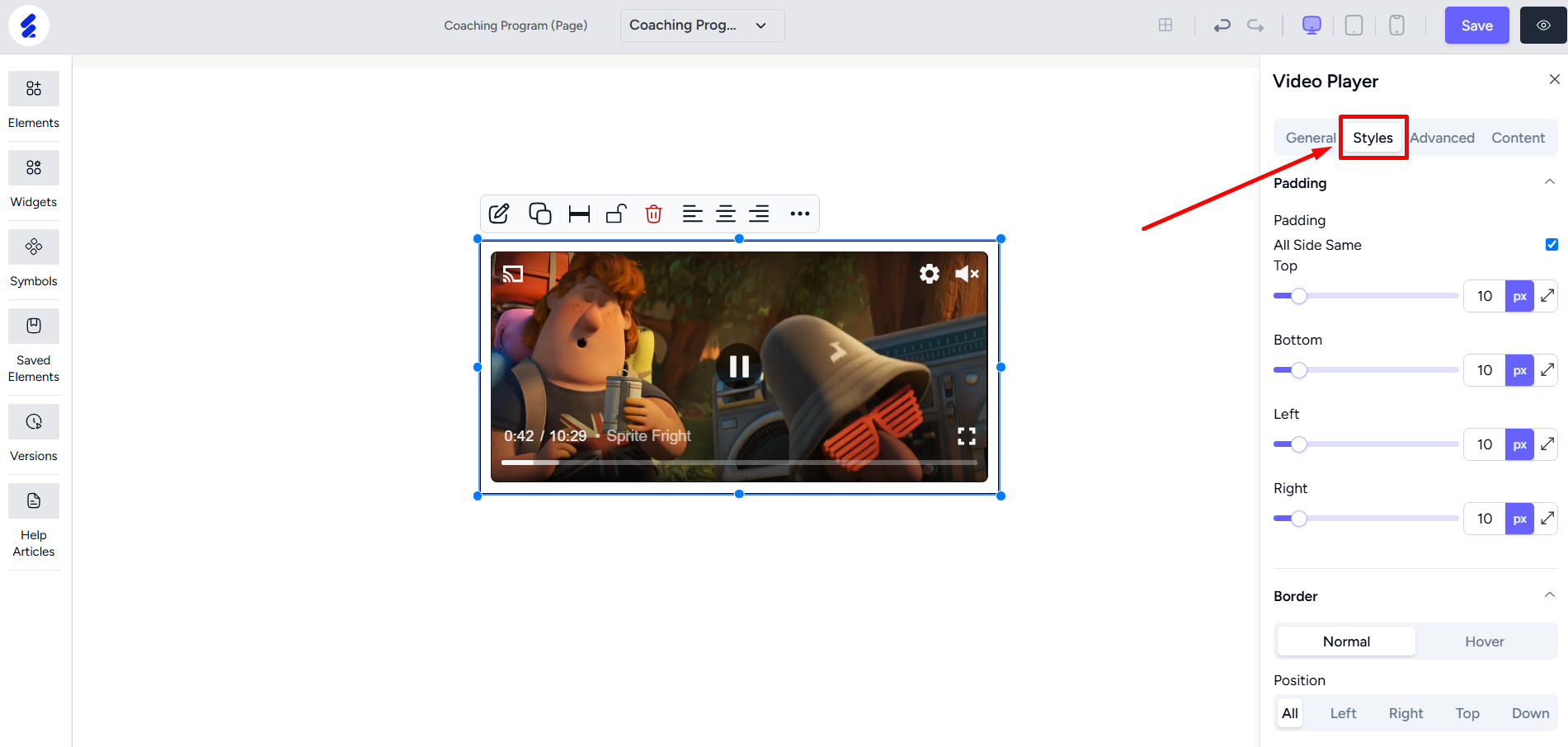Click the cast icon on the video
Image resolution: width=1568 pixels, height=747 pixels.
coord(513,274)
